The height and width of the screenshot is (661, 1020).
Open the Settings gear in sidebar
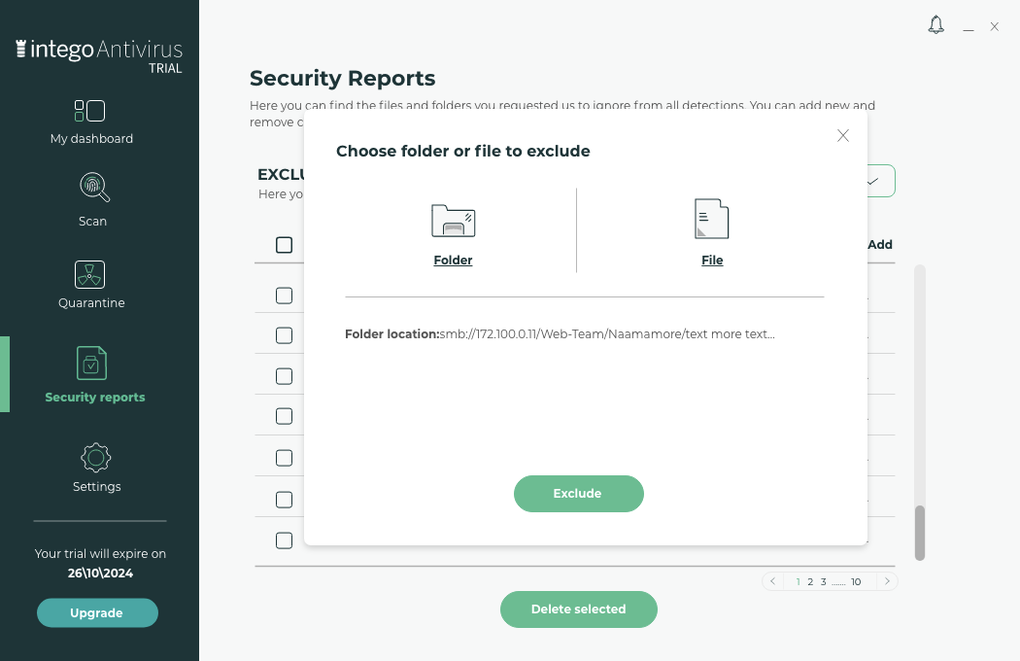click(x=96, y=468)
